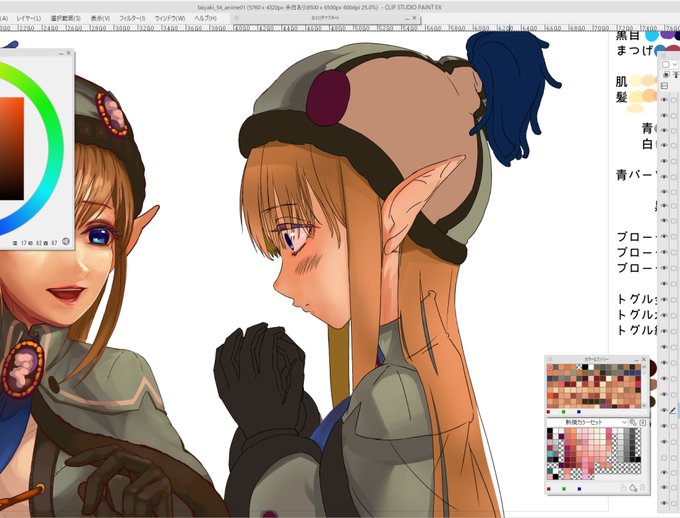Open the color set edit (wrench) icon
680x518 pixels.
click(633, 423)
